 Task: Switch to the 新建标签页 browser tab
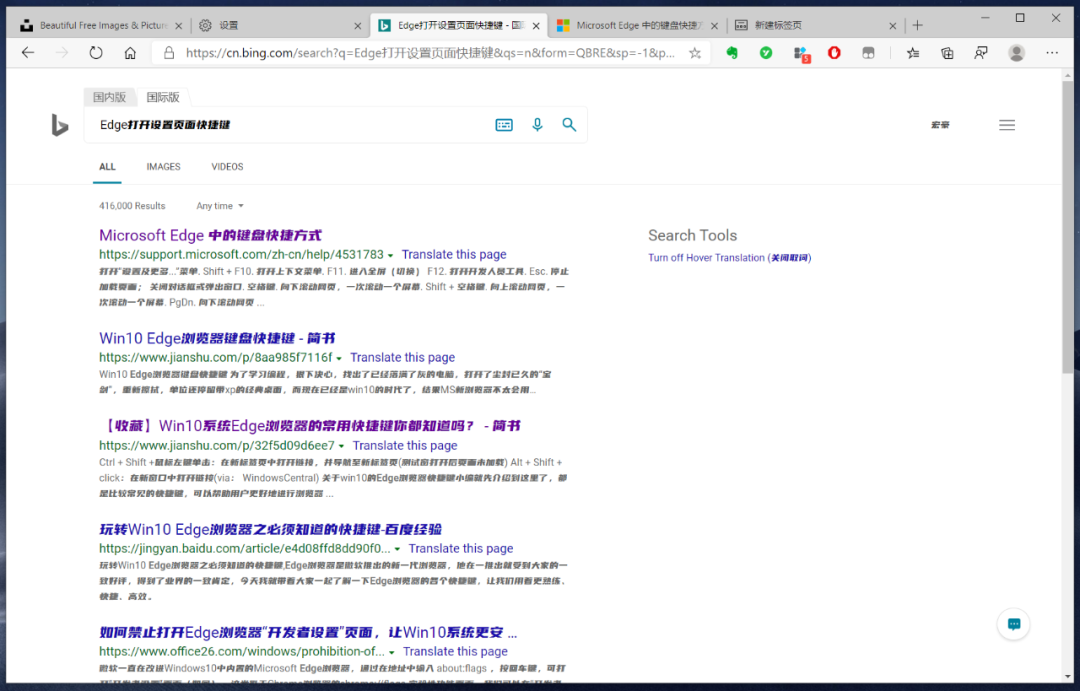(x=778, y=24)
